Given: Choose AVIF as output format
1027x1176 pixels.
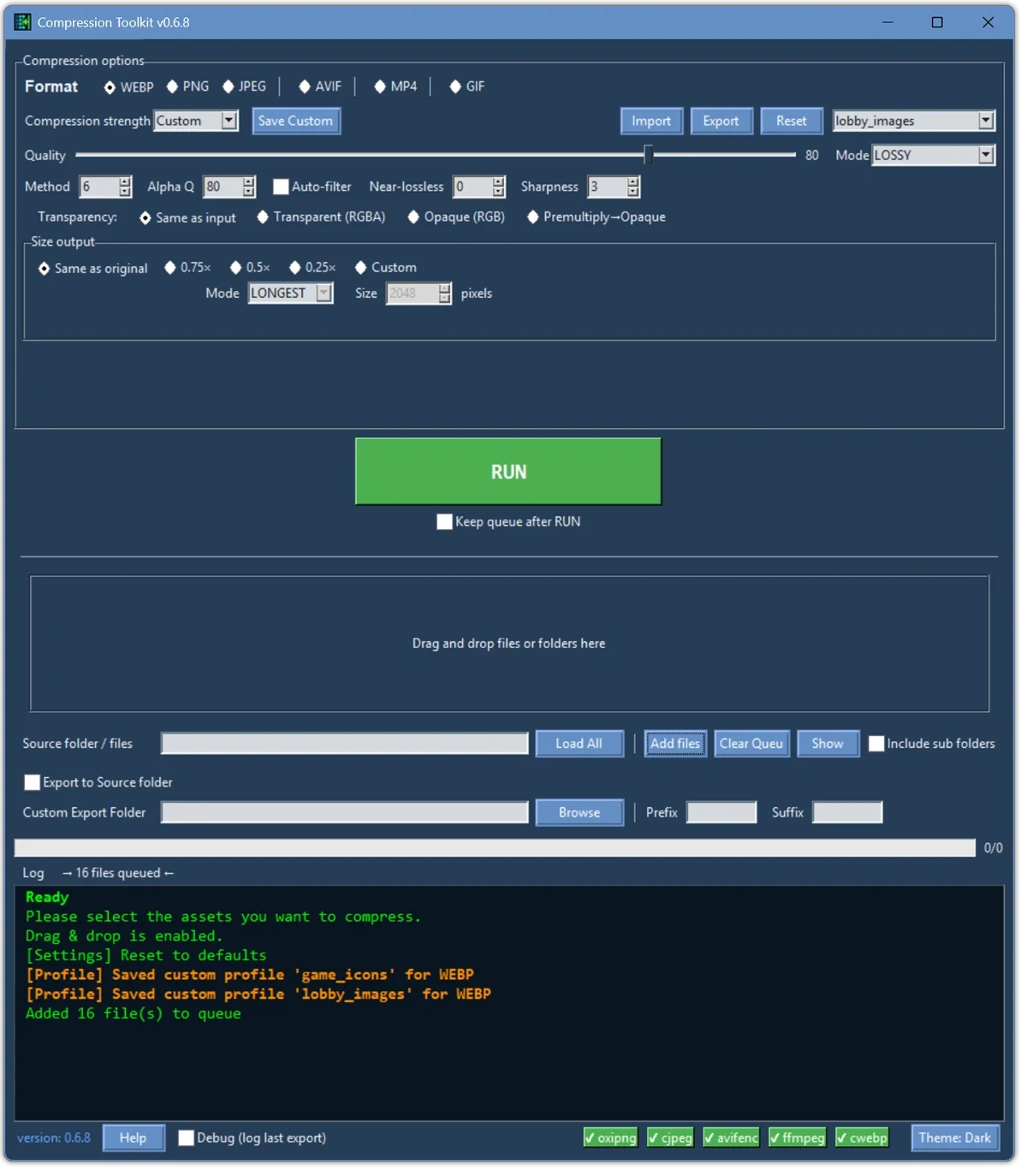Looking at the screenshot, I should pyautogui.click(x=305, y=86).
